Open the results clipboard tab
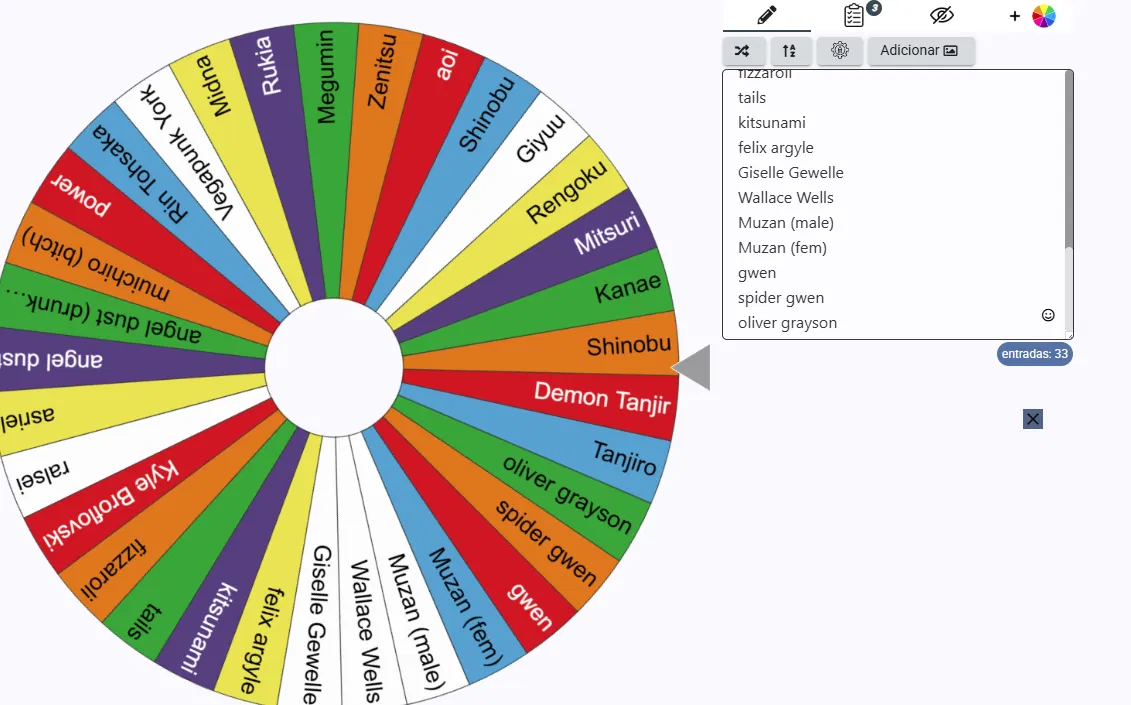 pos(855,15)
